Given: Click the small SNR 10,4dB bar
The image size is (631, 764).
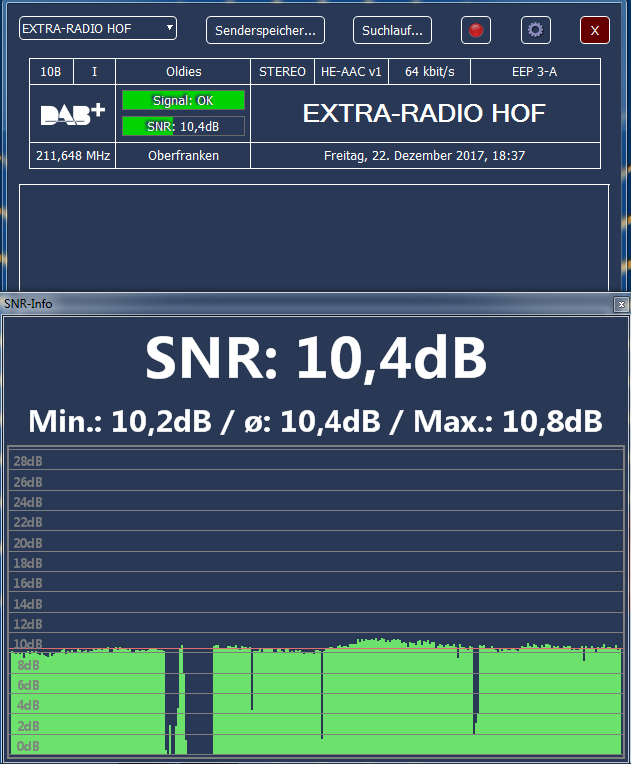Looking at the screenshot, I should 183,126.
